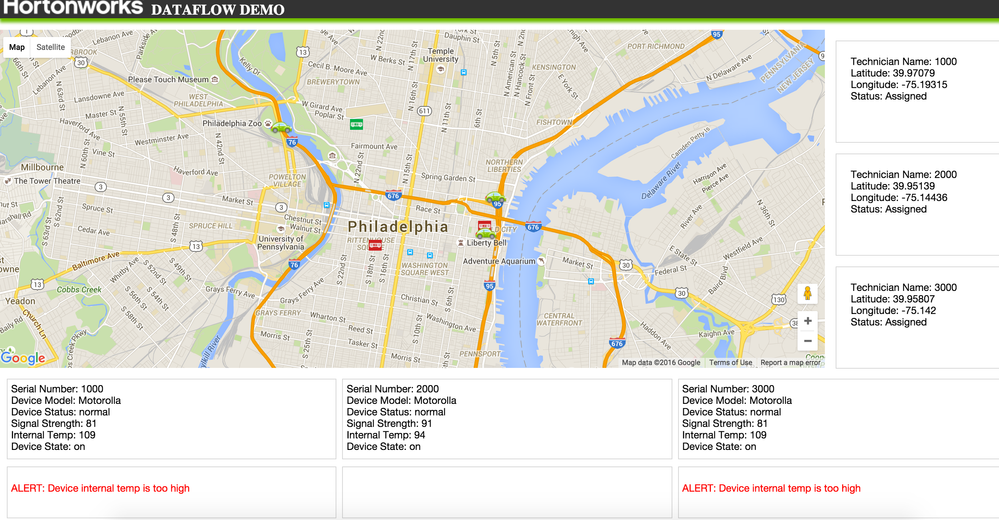Click the Liberty Bell landmark icon
The height and width of the screenshot is (520, 999).
point(461,243)
